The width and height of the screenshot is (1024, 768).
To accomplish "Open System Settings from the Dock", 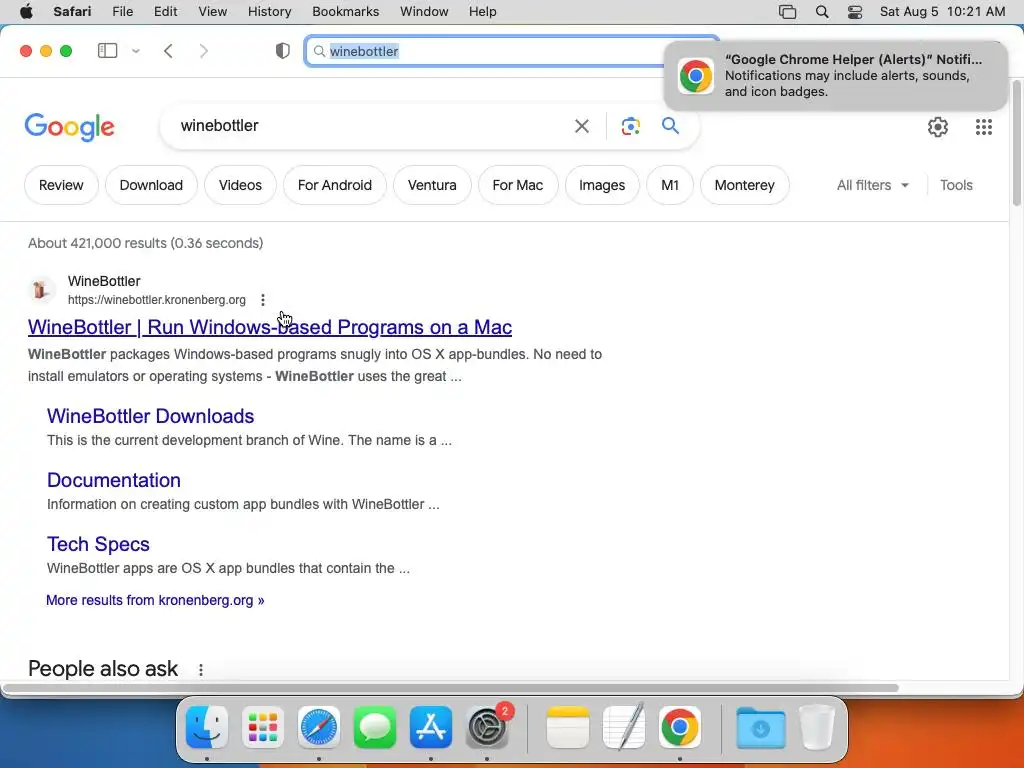I will click(x=487, y=727).
